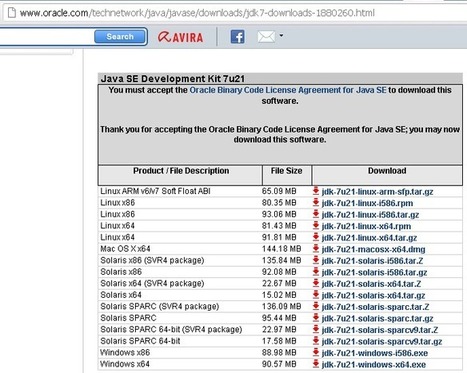Click the 'Linux ARM v6/v7 Soft Float ABI' description
This screenshot has width=467, height=373.
pyautogui.click(x=155, y=191)
